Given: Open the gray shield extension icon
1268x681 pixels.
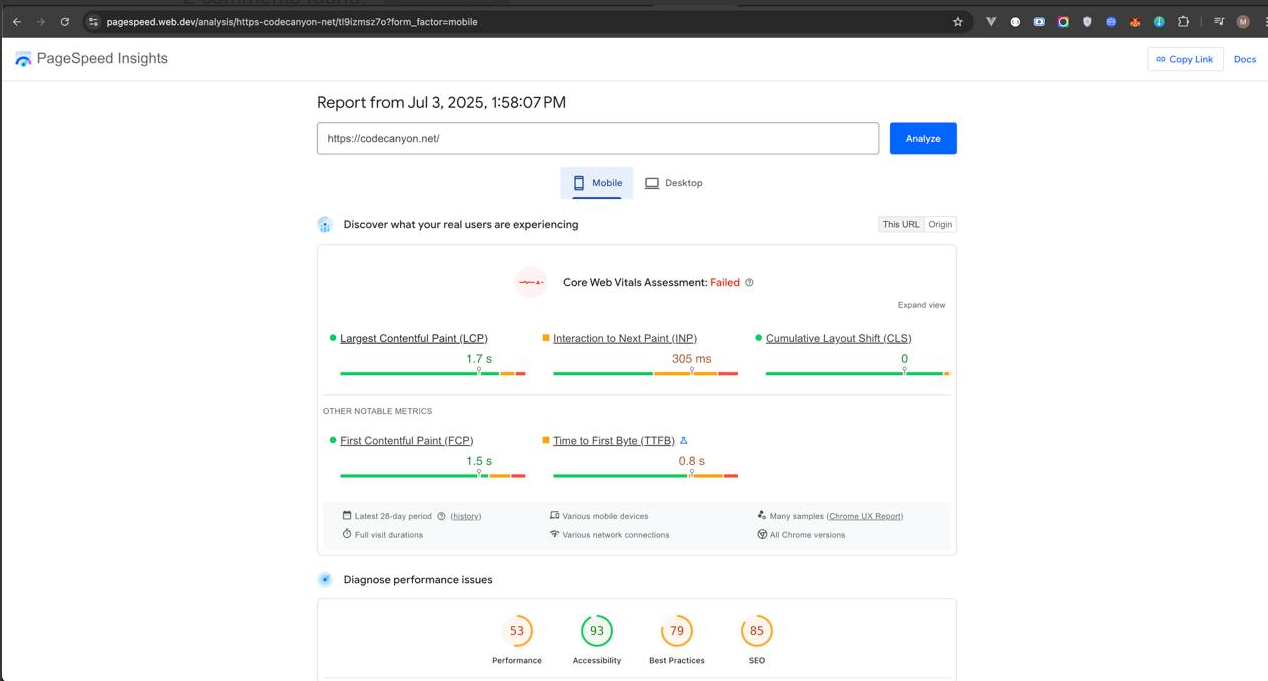Looking at the screenshot, I should (x=1087, y=21).
